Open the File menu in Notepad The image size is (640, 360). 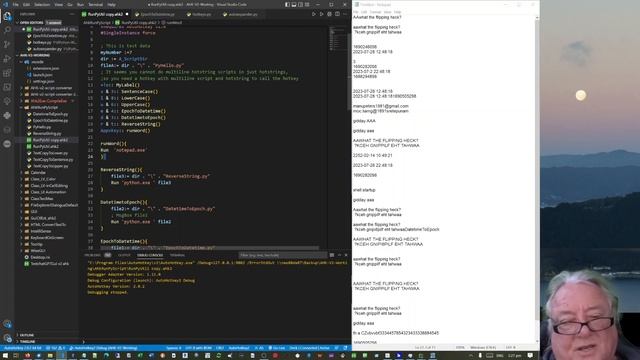(x=356, y=12)
